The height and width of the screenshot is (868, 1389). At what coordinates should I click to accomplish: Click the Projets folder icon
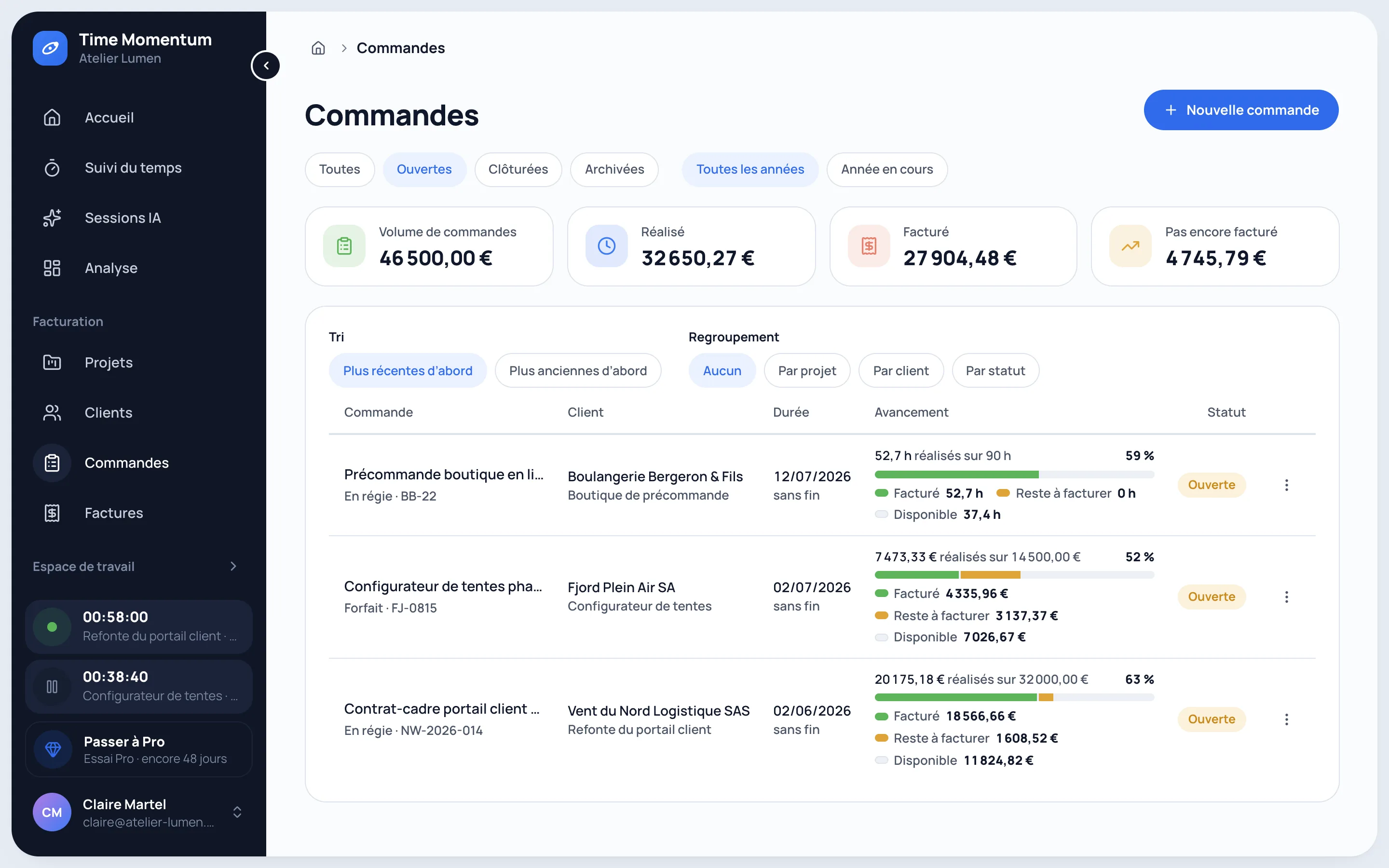click(x=52, y=362)
